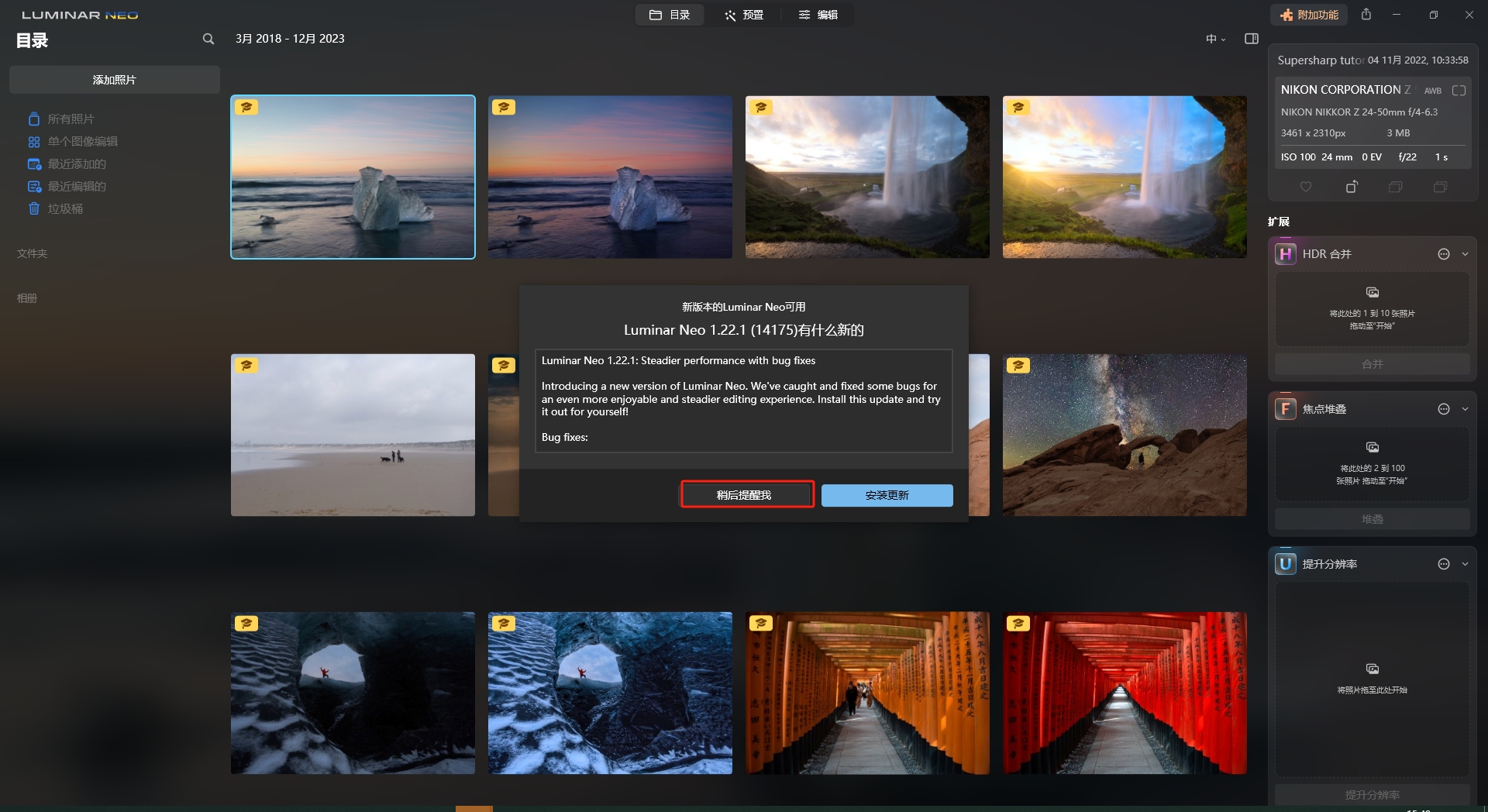Select the blue ice cave thumbnail
Viewport: 1488px width, 812px height.
point(610,693)
